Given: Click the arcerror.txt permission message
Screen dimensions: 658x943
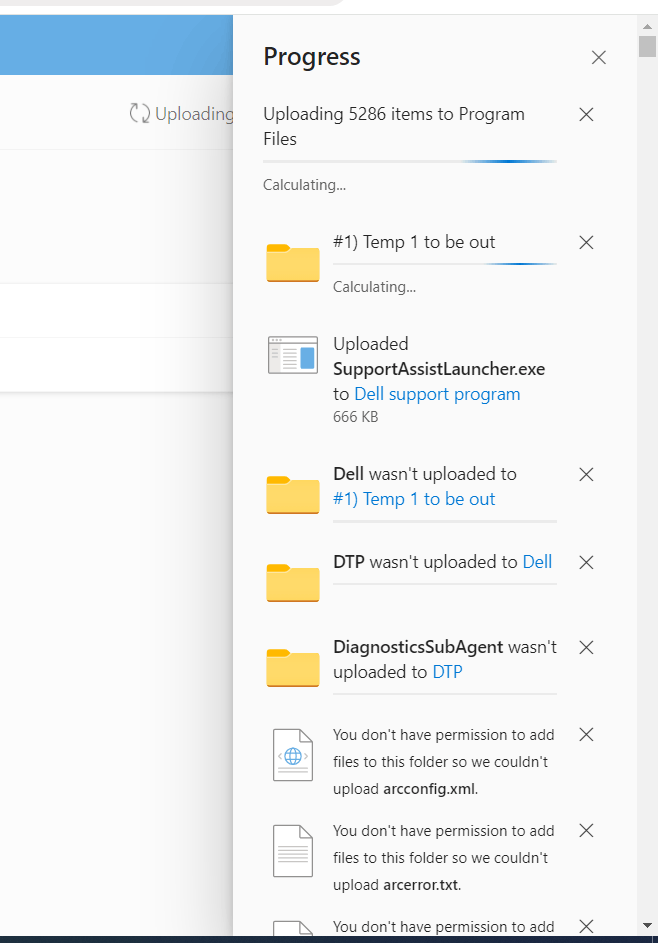Looking at the screenshot, I should point(443,858).
